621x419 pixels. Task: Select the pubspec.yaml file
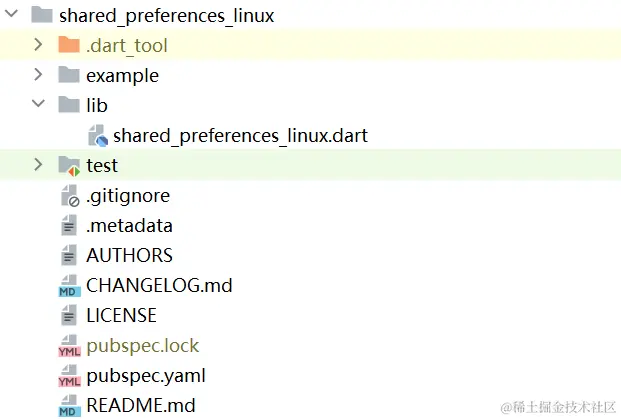click(x=146, y=376)
